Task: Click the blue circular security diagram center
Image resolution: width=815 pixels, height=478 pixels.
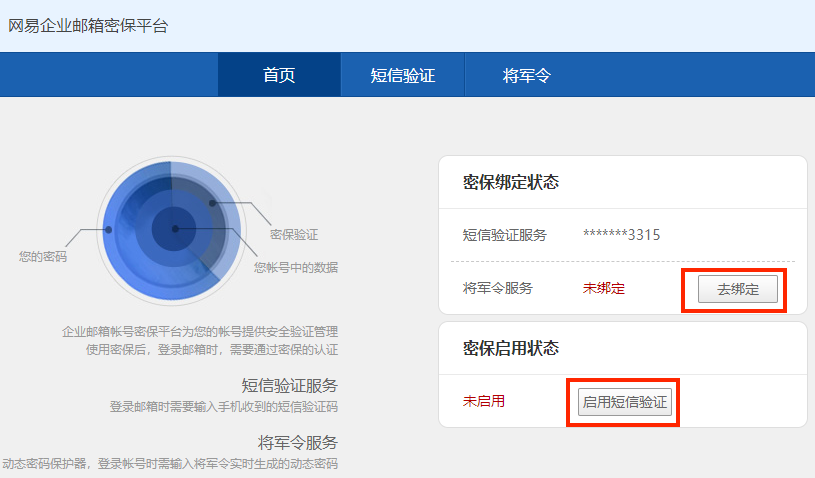Action: point(174,229)
